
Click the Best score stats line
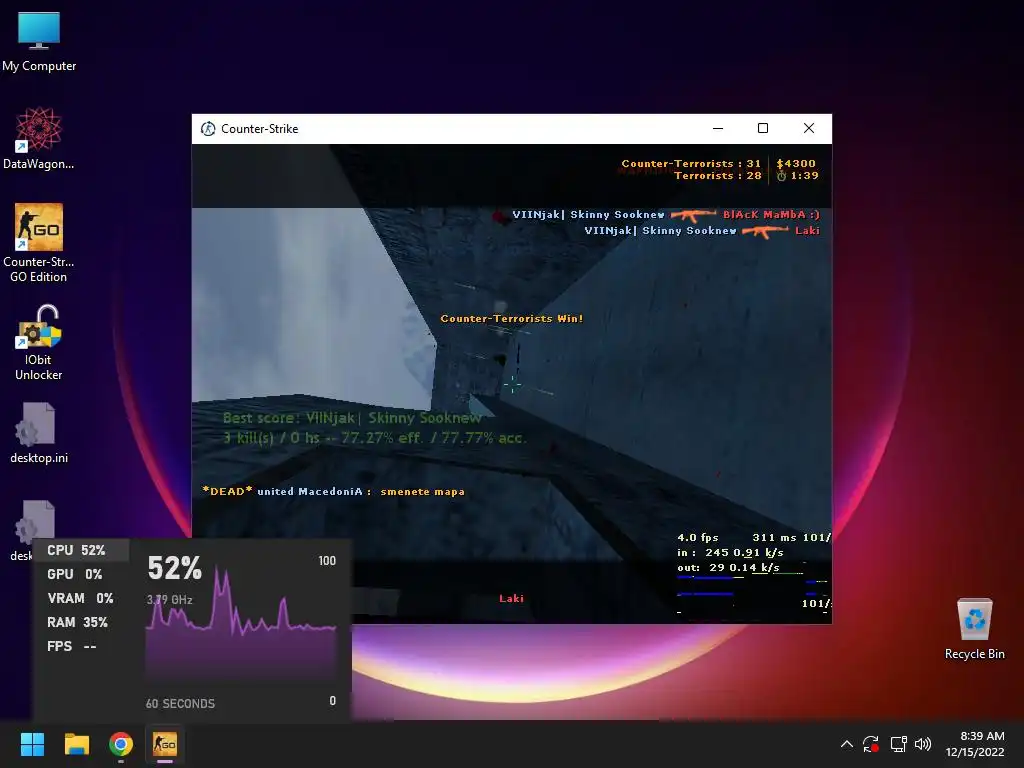(374, 428)
